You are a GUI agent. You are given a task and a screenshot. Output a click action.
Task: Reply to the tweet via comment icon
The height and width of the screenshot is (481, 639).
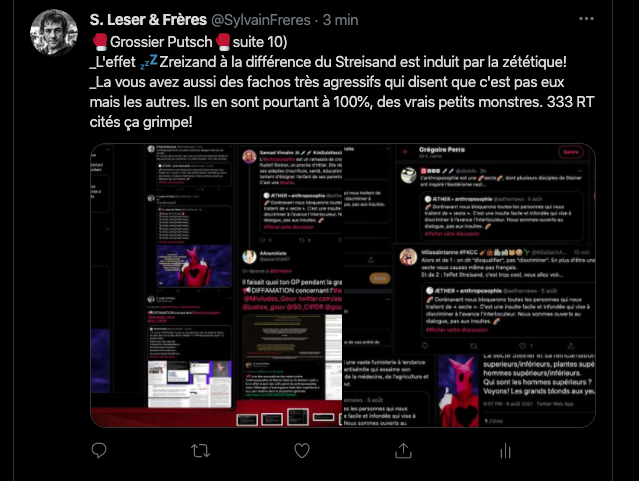point(99,450)
